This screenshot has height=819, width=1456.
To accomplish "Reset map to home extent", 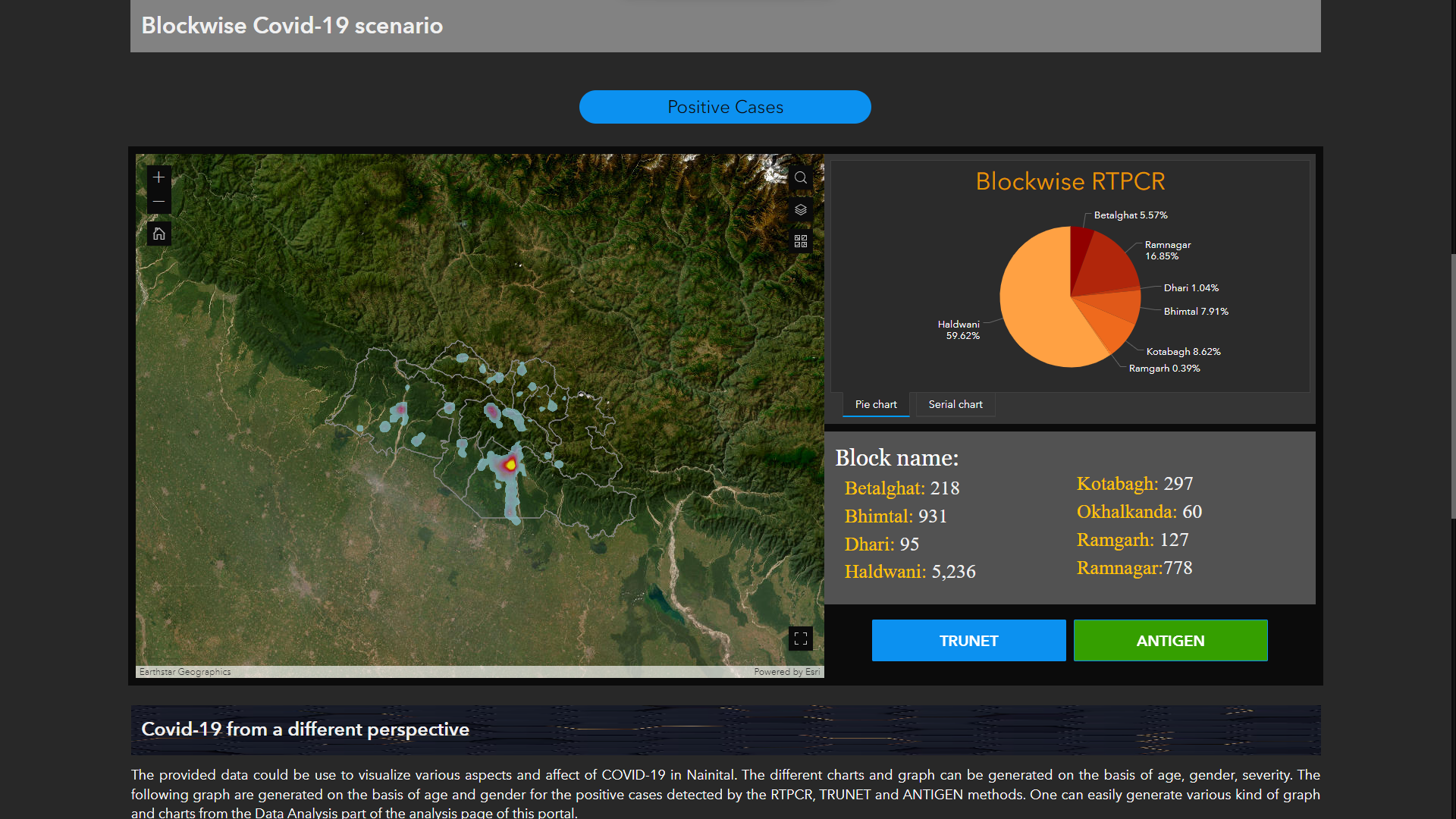I will tap(158, 234).
